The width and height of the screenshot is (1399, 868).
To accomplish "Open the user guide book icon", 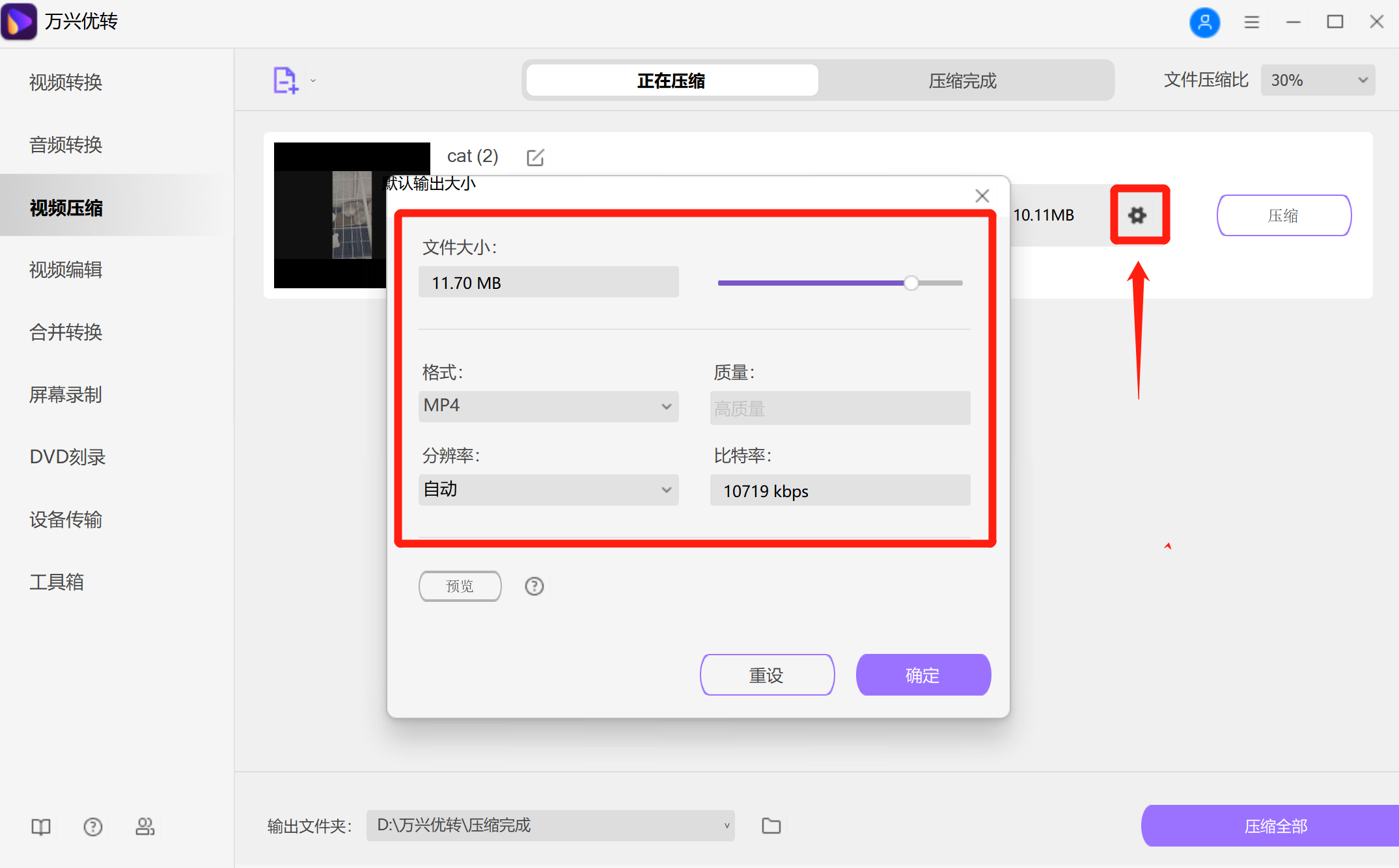I will [x=40, y=826].
